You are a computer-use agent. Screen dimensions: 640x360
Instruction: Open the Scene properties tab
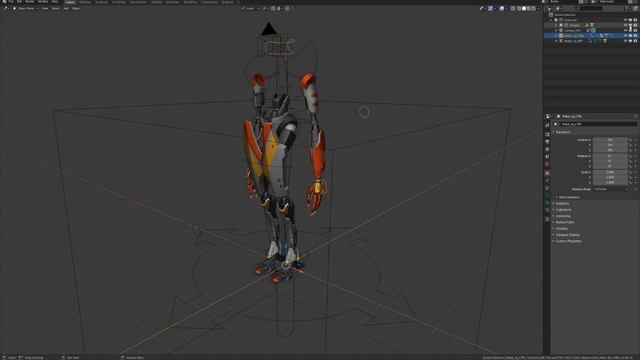point(547,156)
